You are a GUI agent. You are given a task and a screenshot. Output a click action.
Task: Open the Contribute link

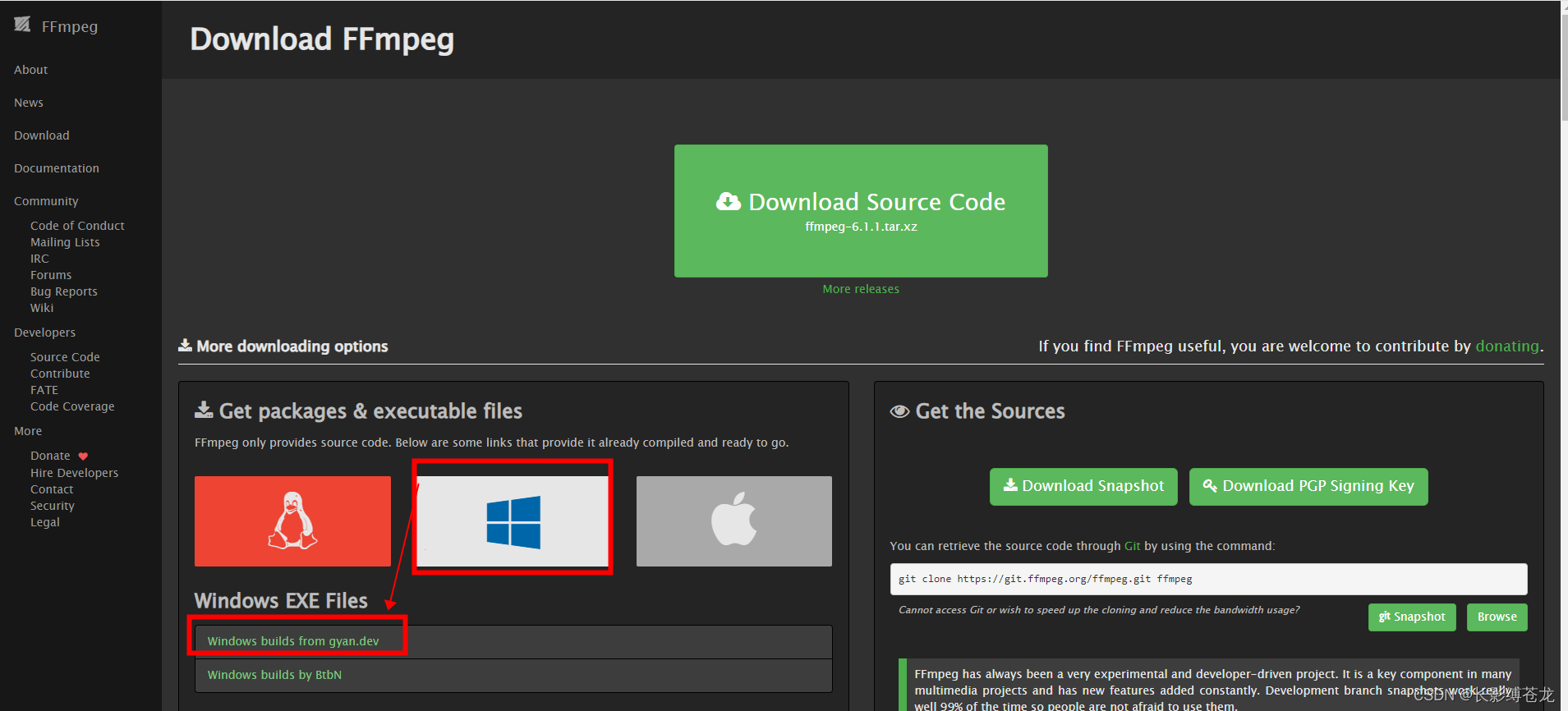60,374
